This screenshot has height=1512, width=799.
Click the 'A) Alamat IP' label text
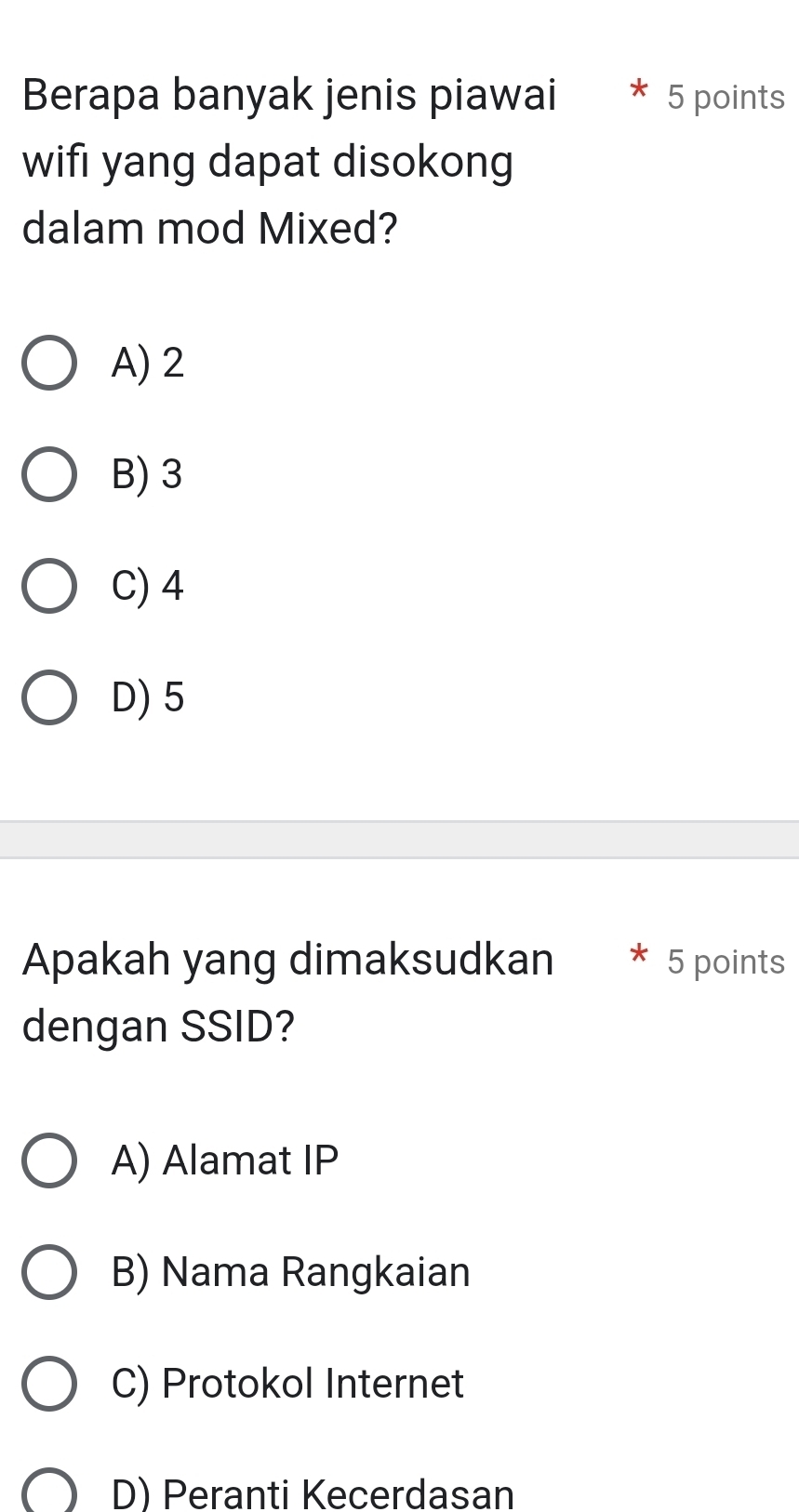(225, 1161)
